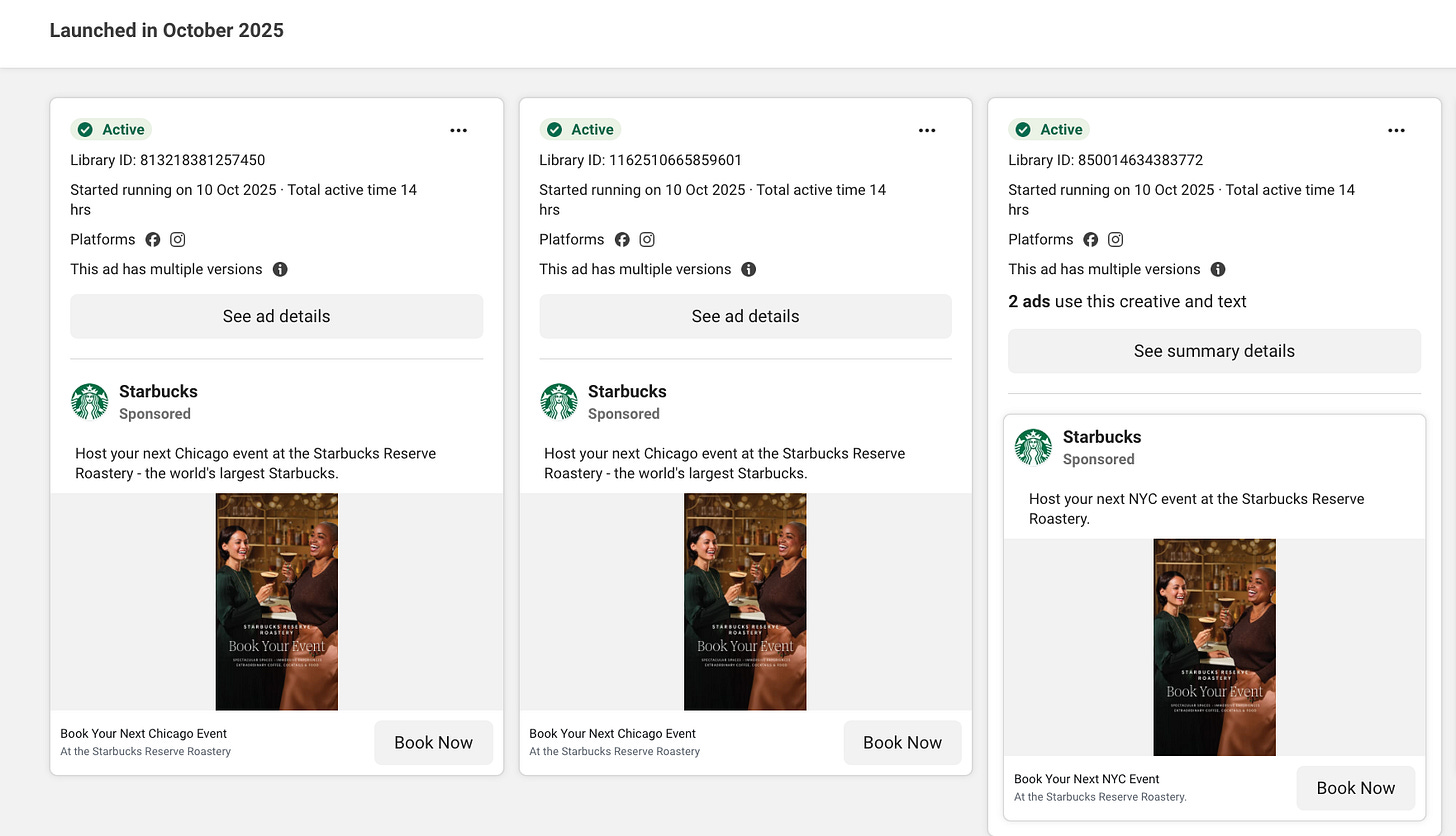The width and height of the screenshot is (1456, 836).
Task: Open three-dot menu for ad 813218381257450
Action: point(458,130)
